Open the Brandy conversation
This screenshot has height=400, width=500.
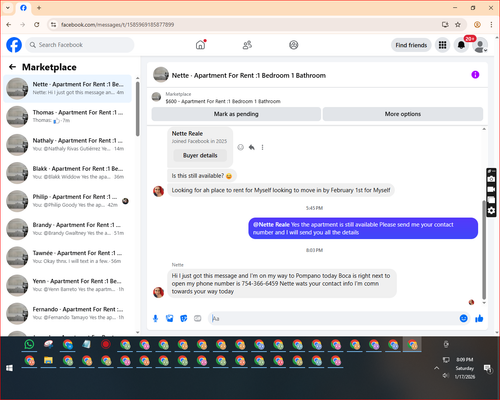pyautogui.click(x=68, y=229)
